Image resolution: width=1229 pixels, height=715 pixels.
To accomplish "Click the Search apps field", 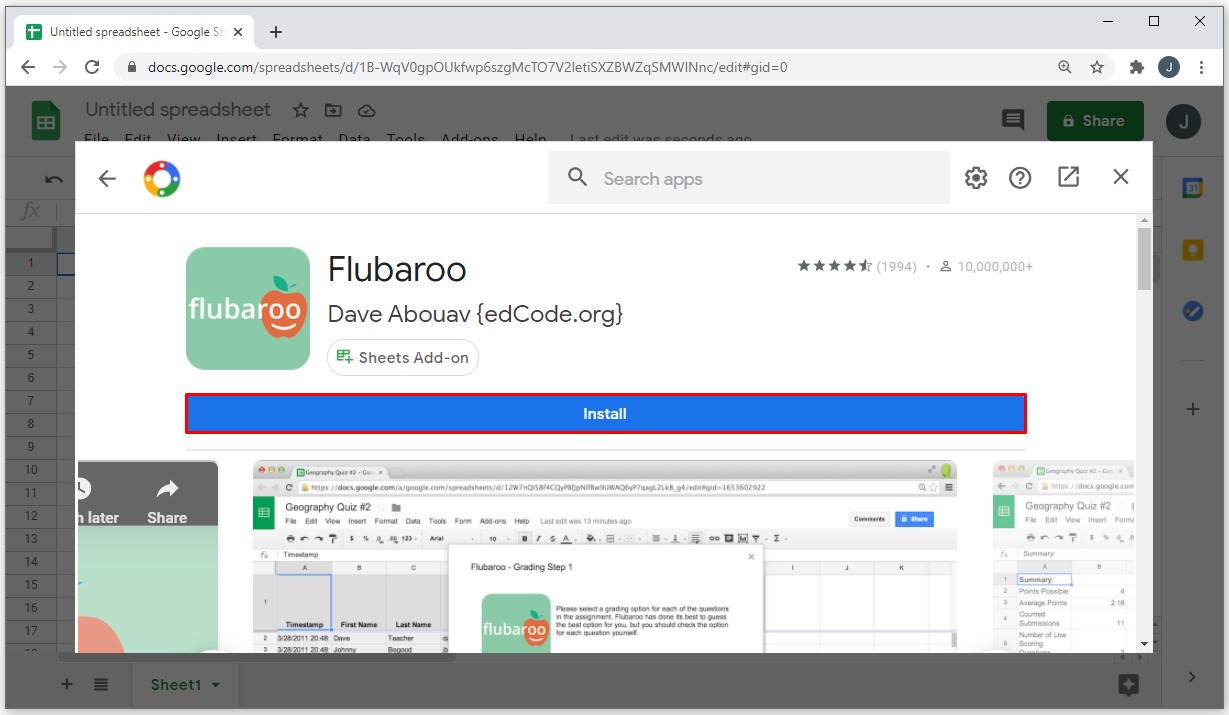I will pyautogui.click(x=750, y=179).
